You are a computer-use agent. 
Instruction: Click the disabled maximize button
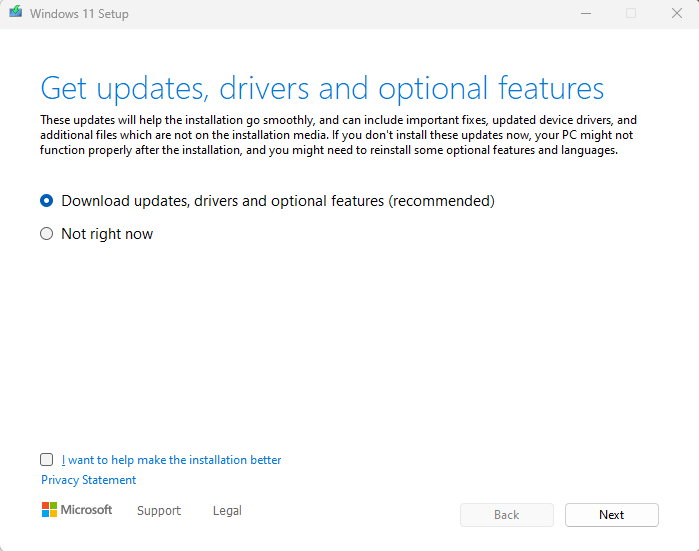pyautogui.click(x=631, y=13)
